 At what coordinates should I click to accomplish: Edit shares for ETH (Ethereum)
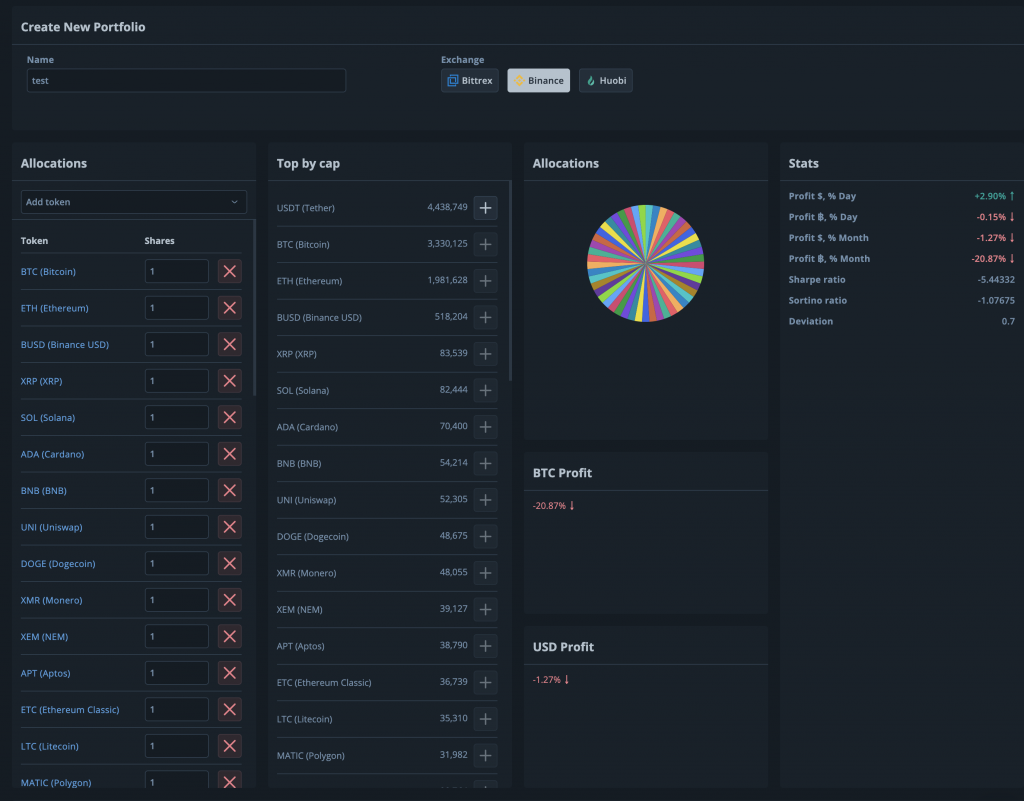(x=176, y=308)
